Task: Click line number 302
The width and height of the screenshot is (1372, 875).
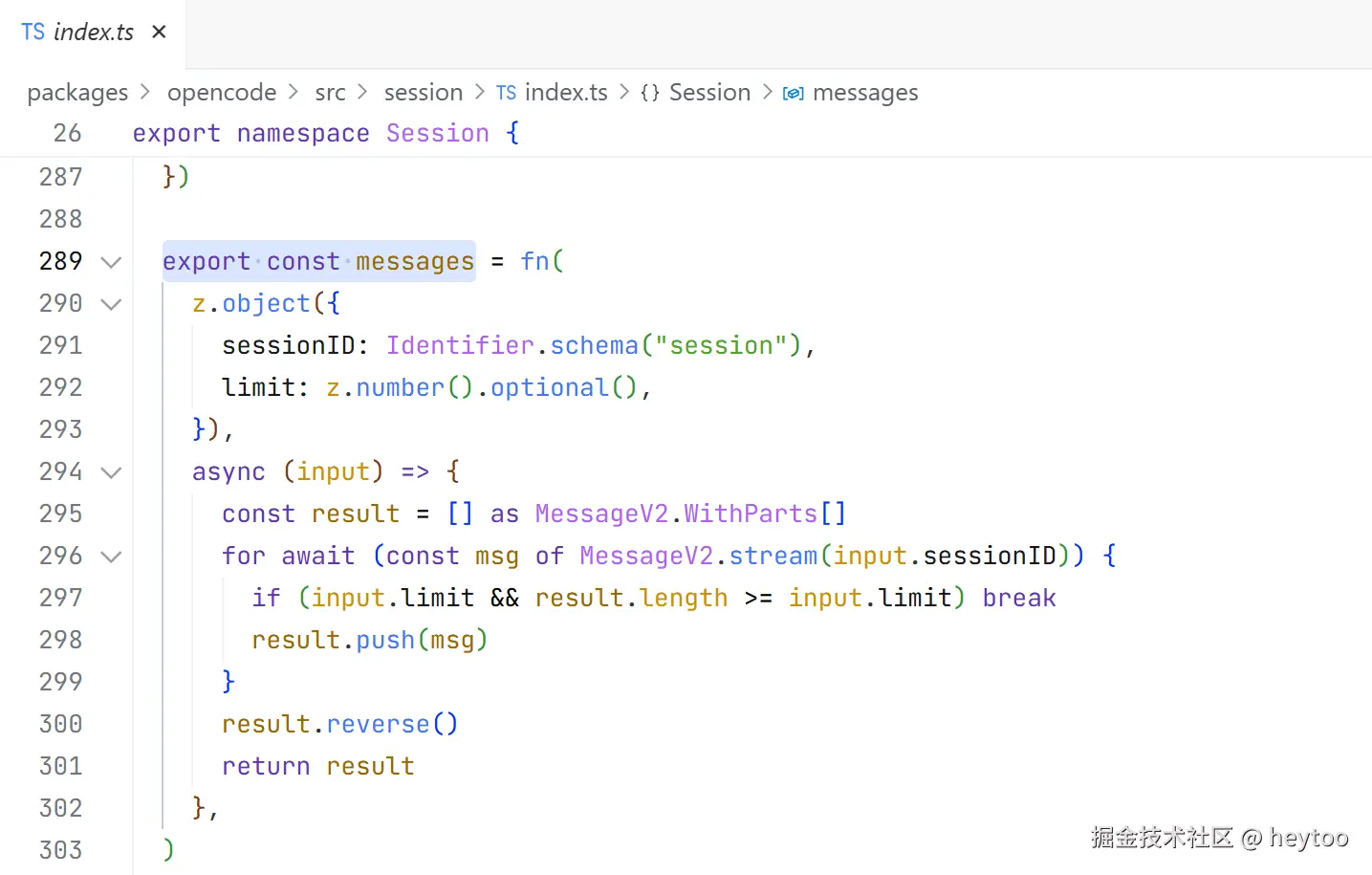Action: click(60, 808)
